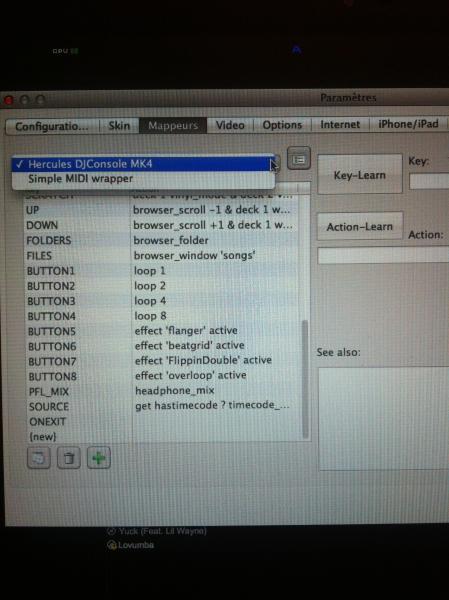Click the Action text input field
The width and height of the screenshot is (449, 600).
(383, 255)
